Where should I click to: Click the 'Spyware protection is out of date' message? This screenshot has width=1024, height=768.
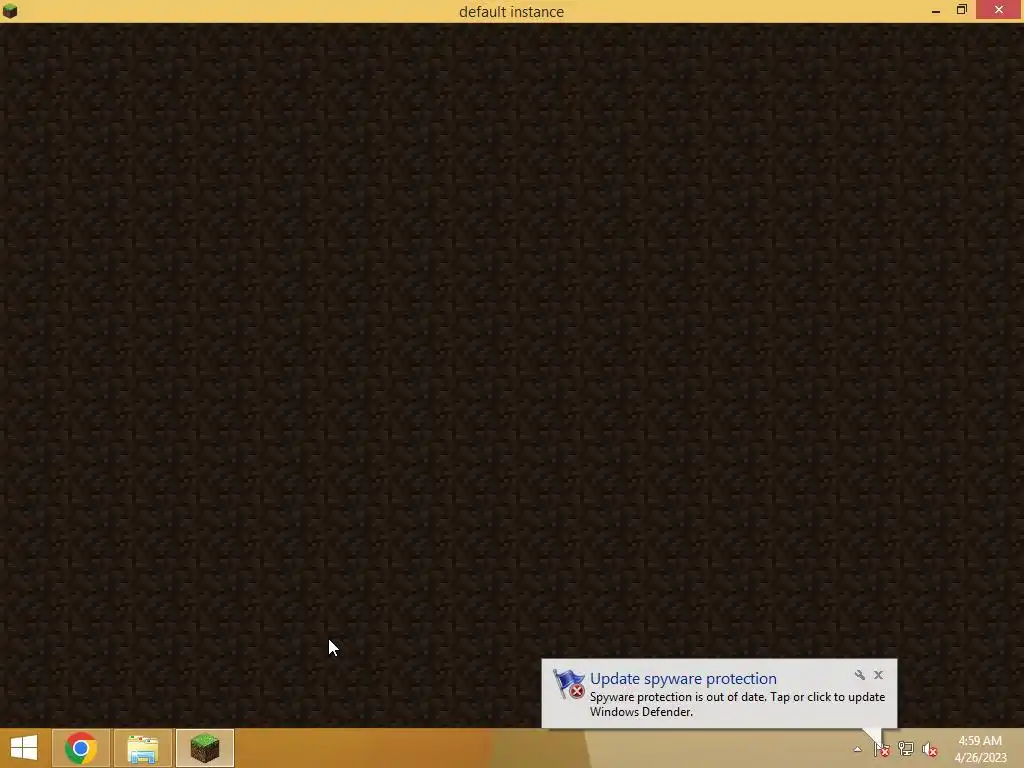pyautogui.click(x=737, y=704)
